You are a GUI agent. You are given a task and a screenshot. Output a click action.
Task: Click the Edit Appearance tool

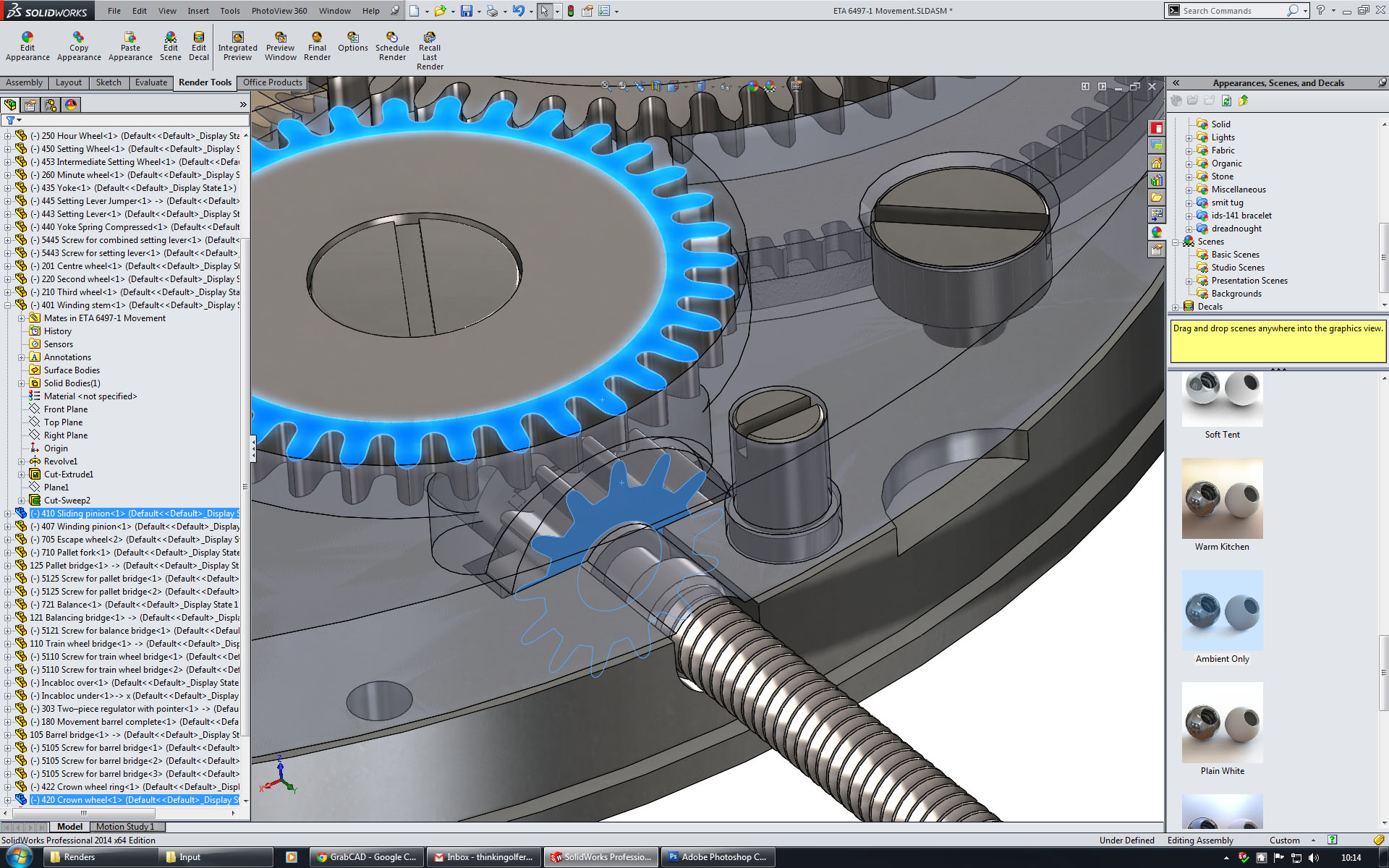pos(27,46)
